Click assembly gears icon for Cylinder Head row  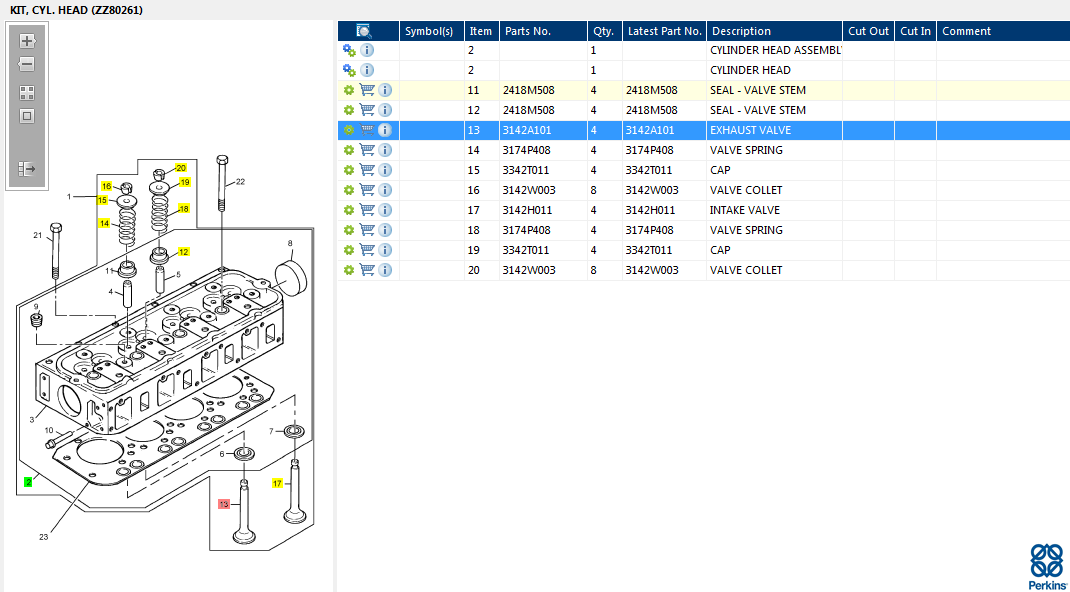[x=349, y=70]
